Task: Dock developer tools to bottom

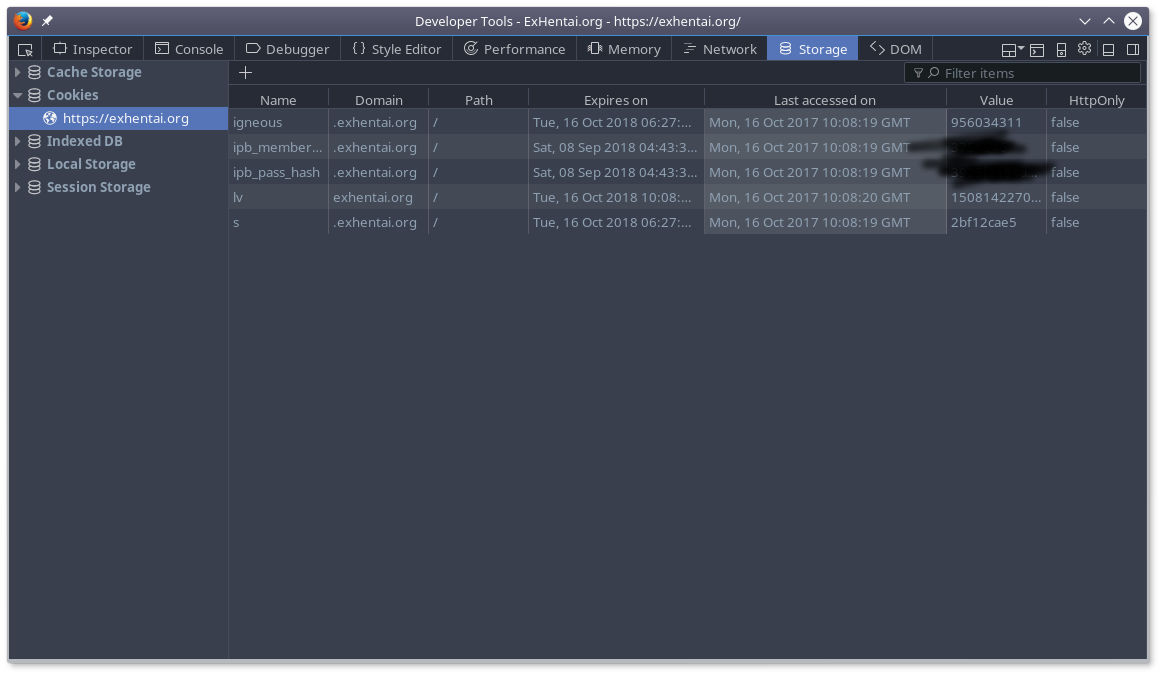Action: tap(1108, 49)
